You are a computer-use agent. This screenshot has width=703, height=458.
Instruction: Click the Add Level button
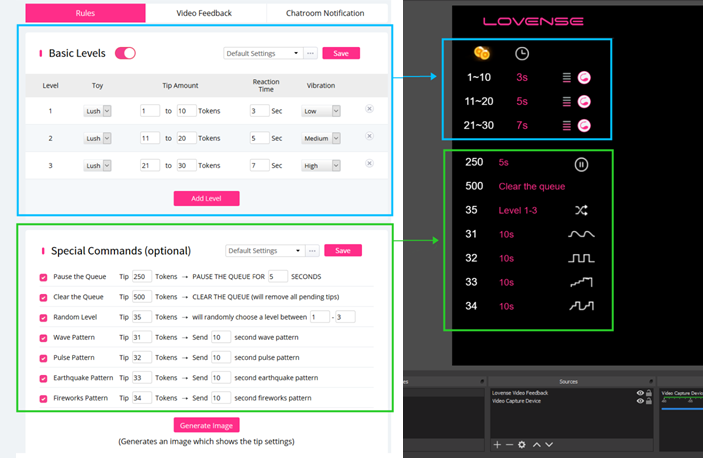[x=206, y=198]
